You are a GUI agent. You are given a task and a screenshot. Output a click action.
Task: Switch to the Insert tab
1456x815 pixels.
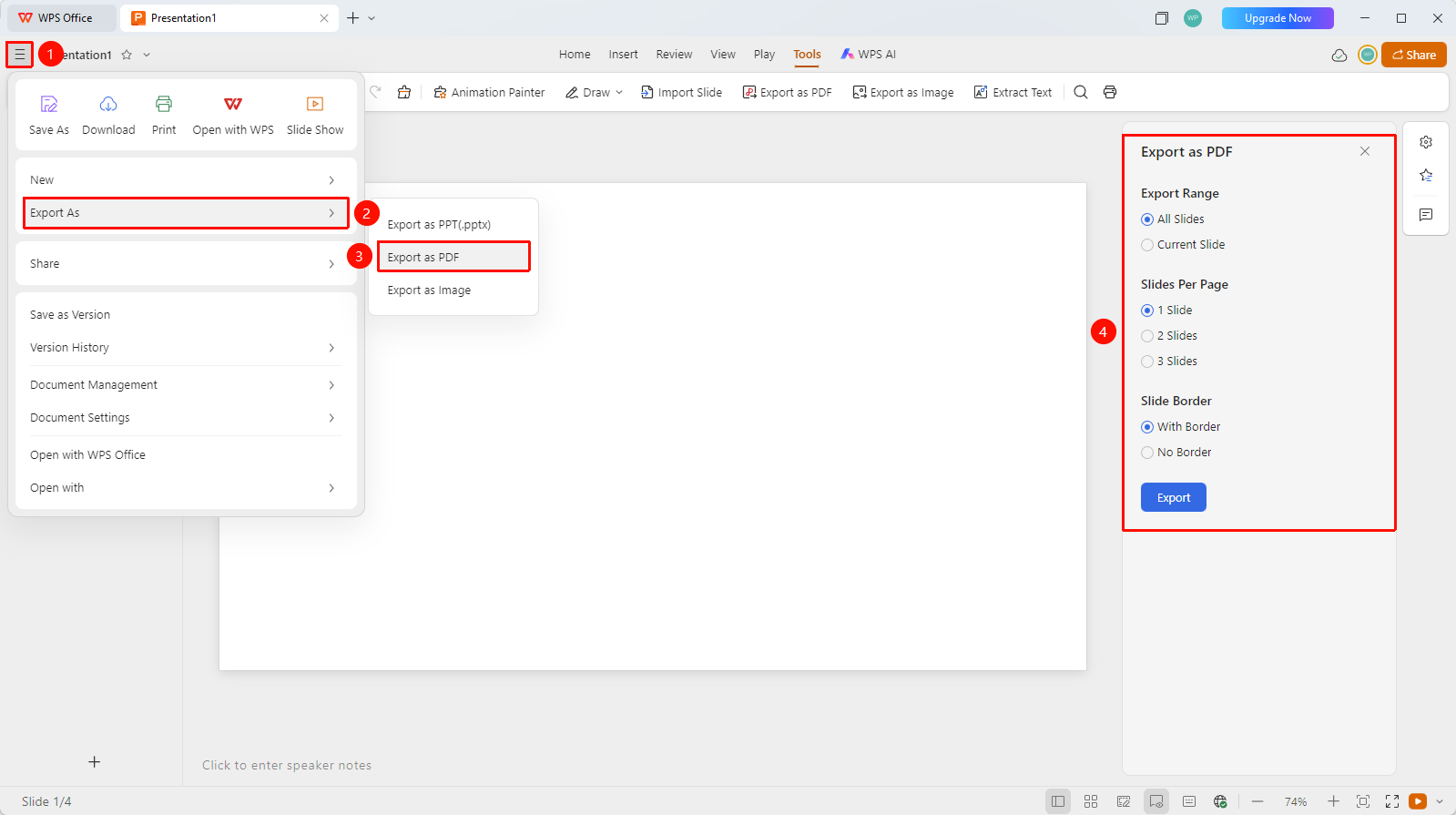[623, 55]
